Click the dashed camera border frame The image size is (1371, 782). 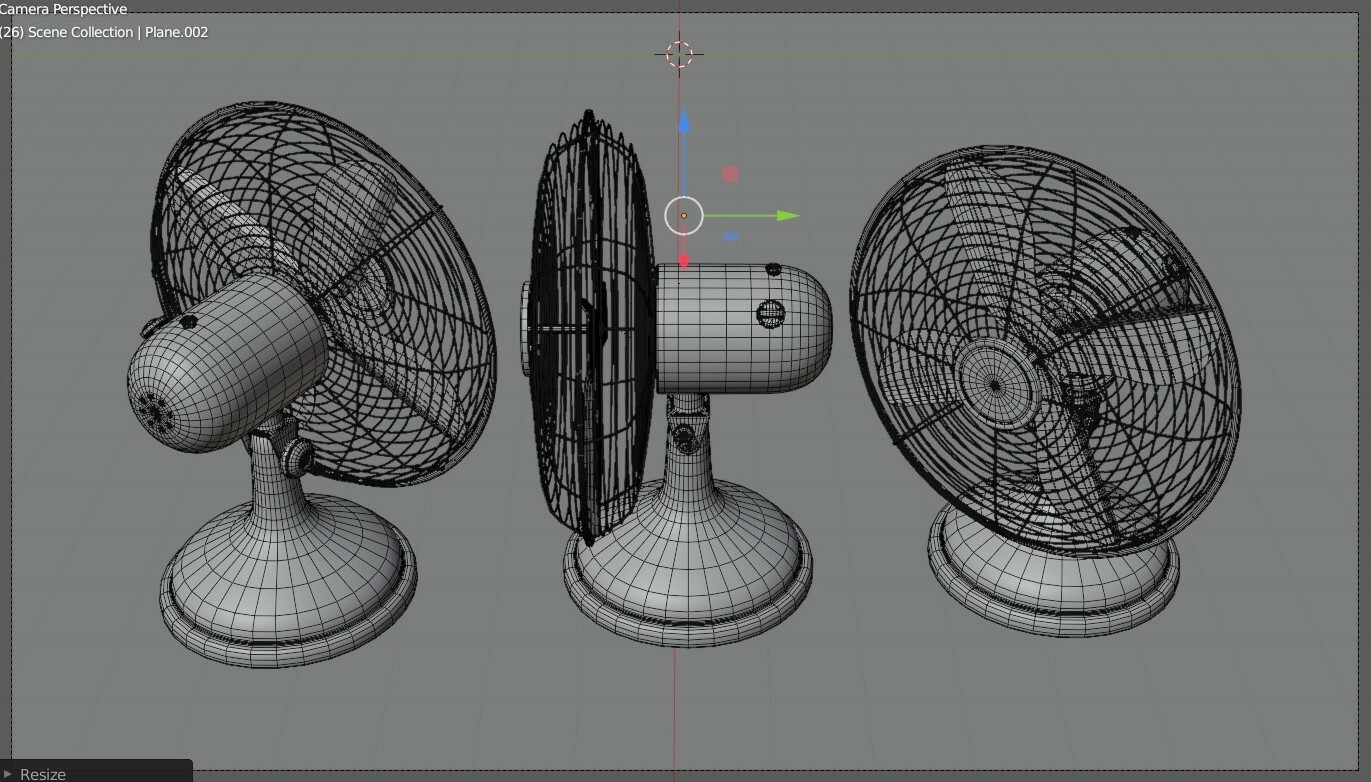pos(13,400)
